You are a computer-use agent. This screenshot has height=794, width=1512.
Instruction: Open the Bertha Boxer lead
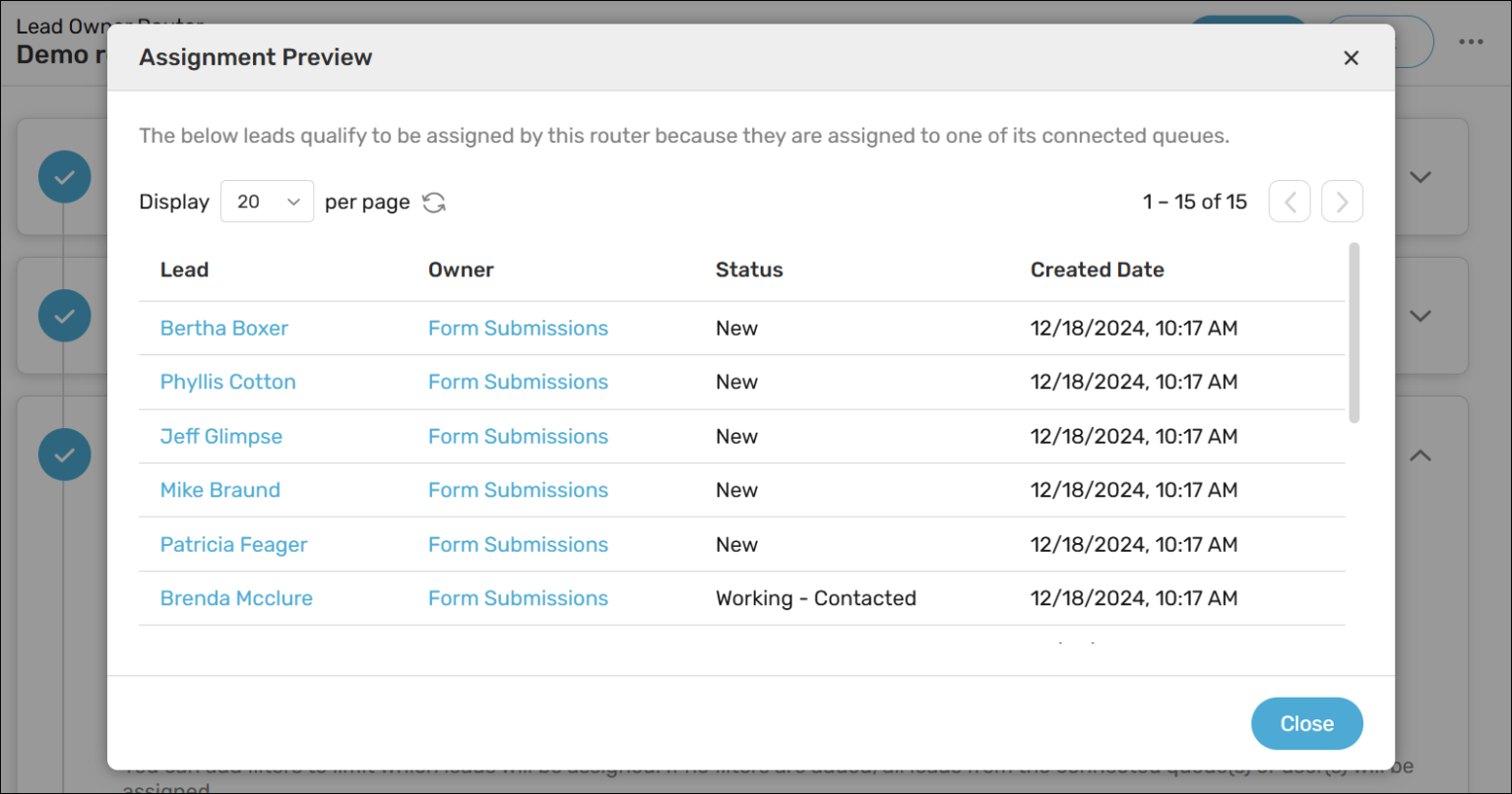coord(224,329)
